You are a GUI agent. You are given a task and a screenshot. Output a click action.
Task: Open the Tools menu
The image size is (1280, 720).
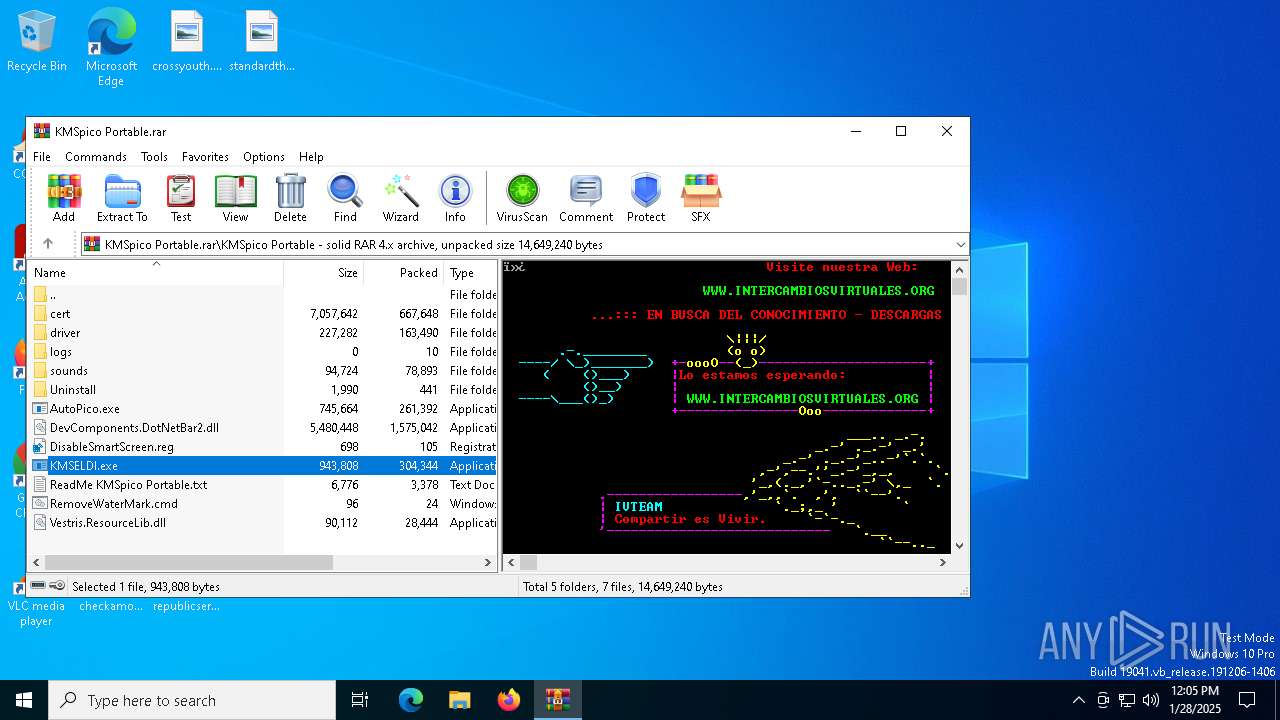(154, 157)
